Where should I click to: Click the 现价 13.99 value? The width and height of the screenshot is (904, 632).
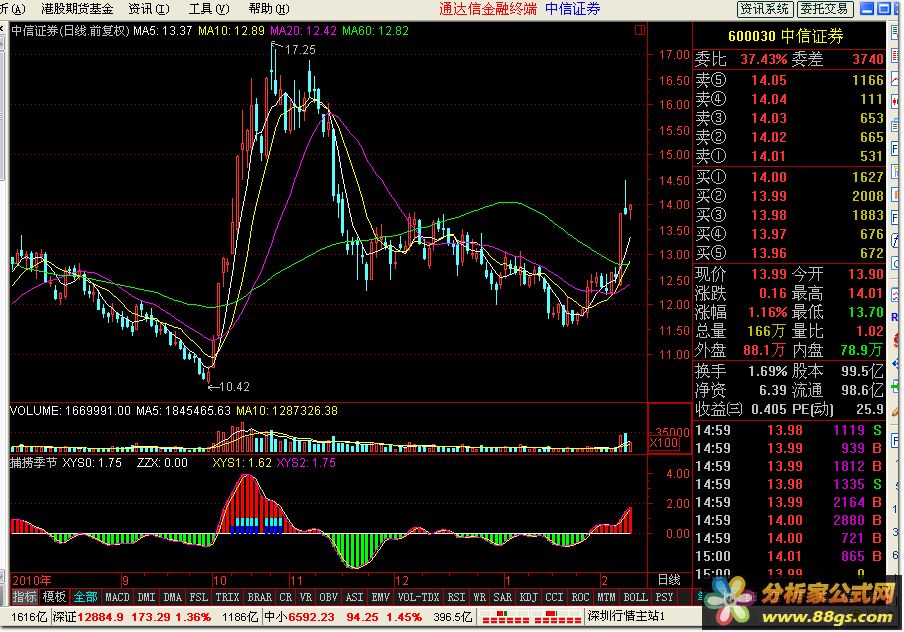pyautogui.click(x=768, y=274)
